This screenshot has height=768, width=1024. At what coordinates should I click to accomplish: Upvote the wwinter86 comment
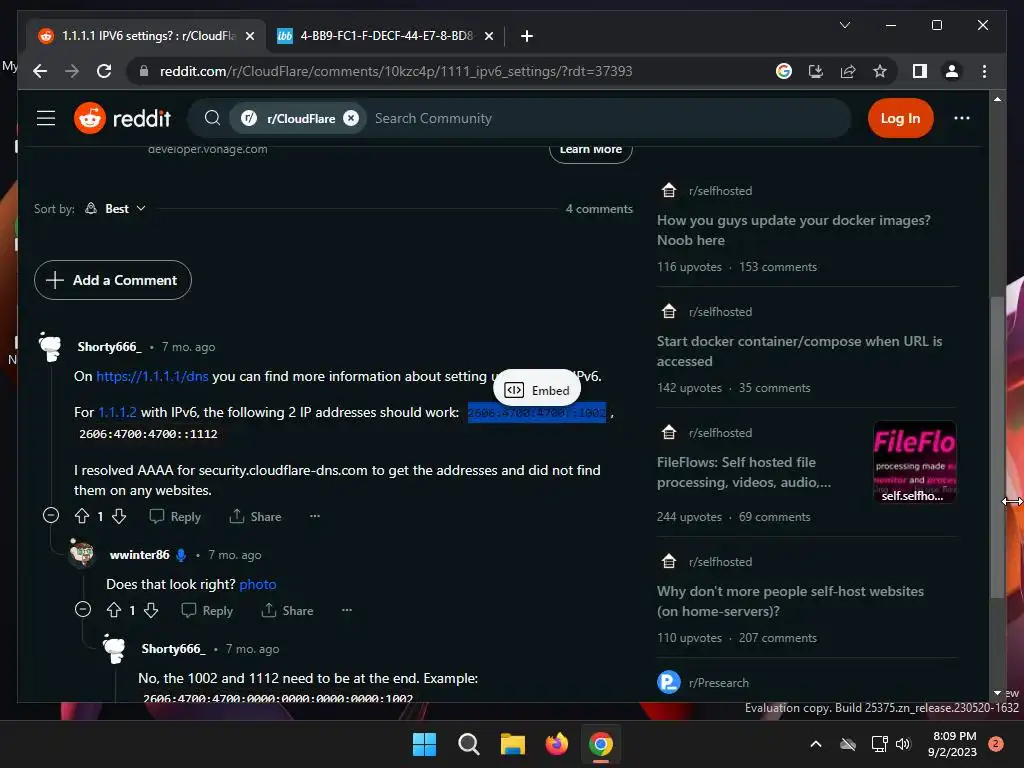[114, 611]
